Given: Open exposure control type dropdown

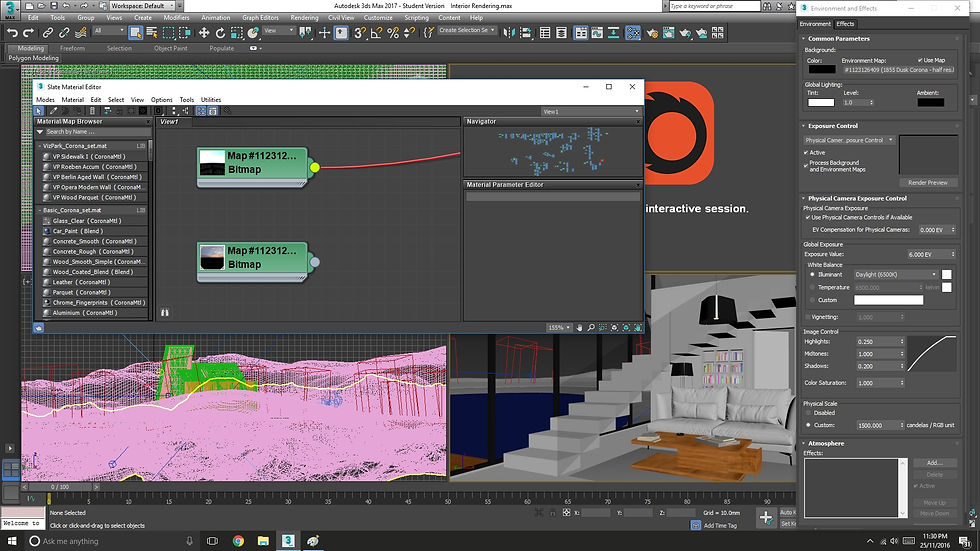Looking at the screenshot, I should click(849, 140).
